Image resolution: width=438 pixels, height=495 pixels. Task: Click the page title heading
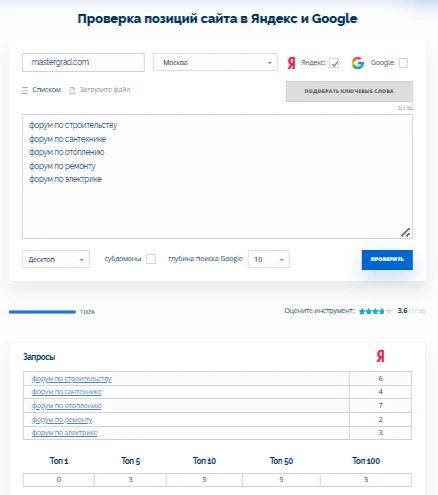coord(217,19)
